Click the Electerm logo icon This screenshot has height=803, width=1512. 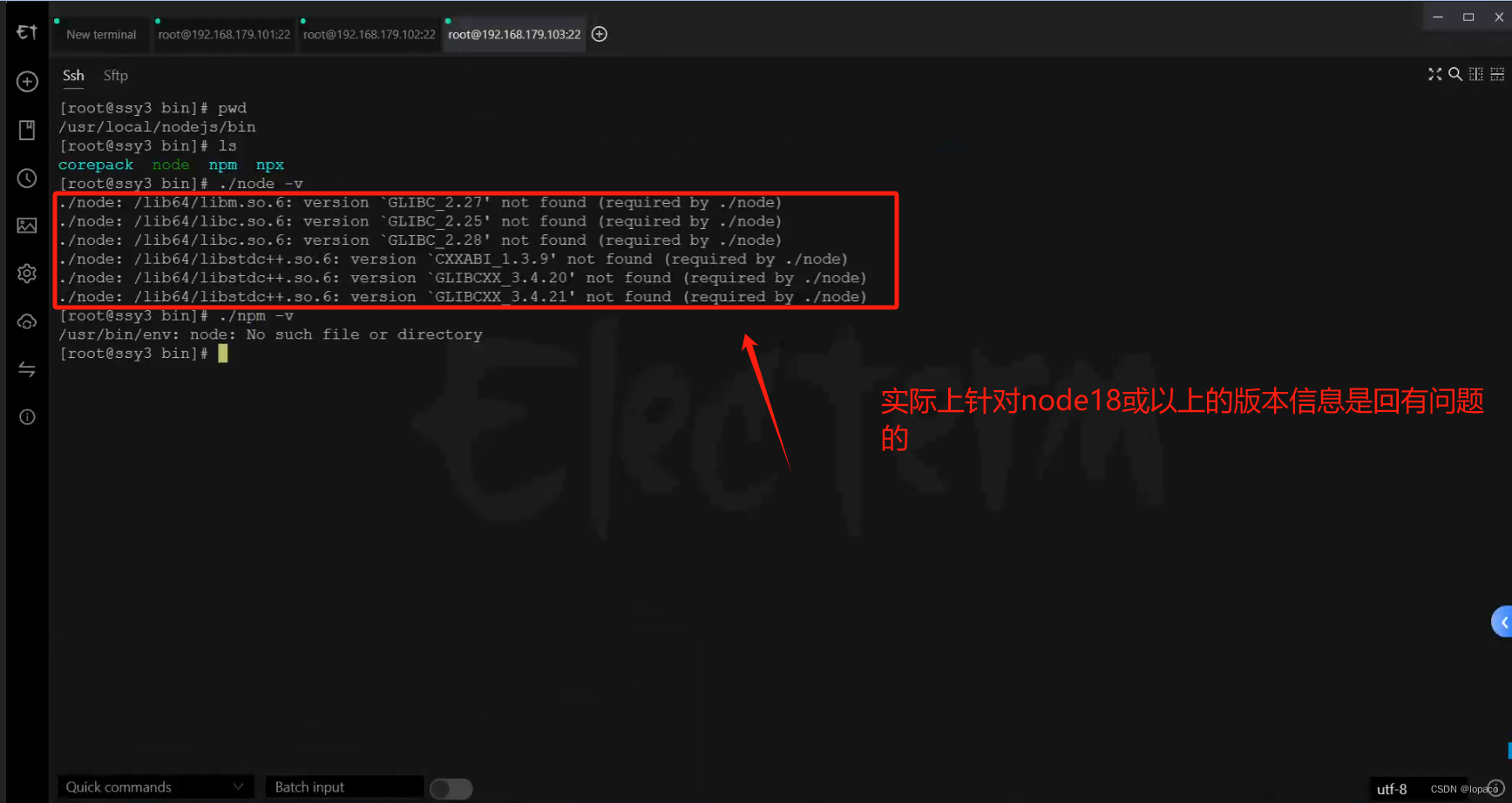point(27,32)
